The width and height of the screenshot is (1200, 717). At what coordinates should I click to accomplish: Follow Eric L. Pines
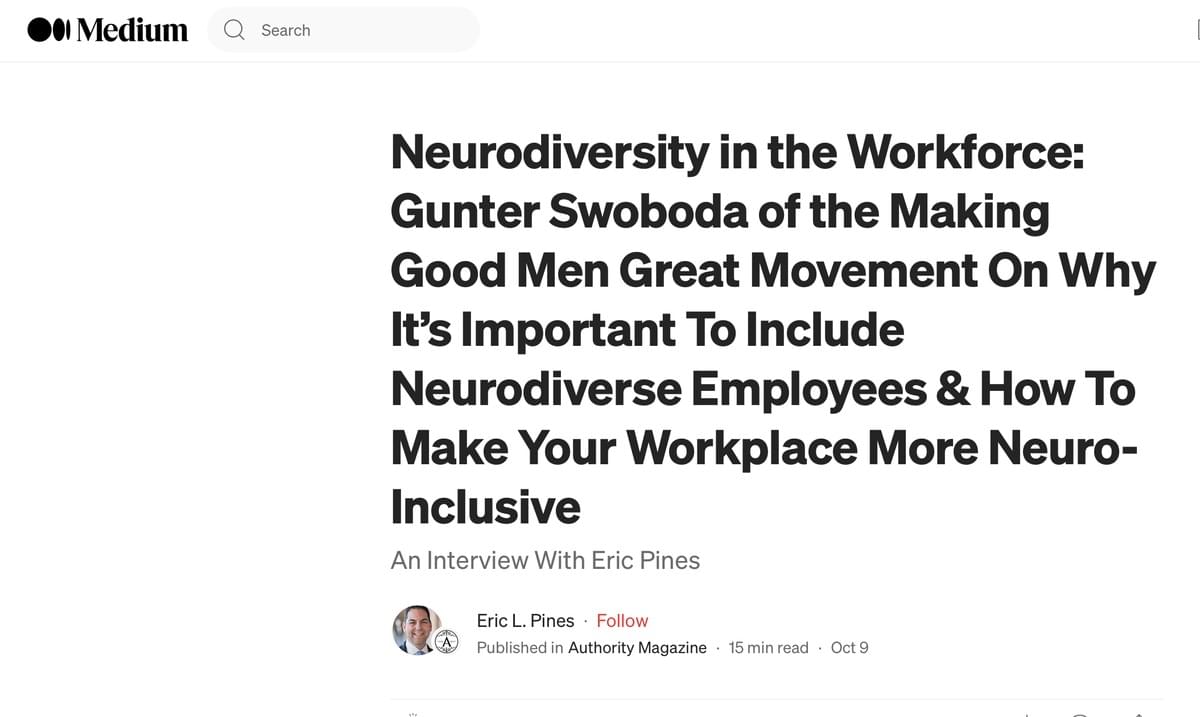pos(622,621)
